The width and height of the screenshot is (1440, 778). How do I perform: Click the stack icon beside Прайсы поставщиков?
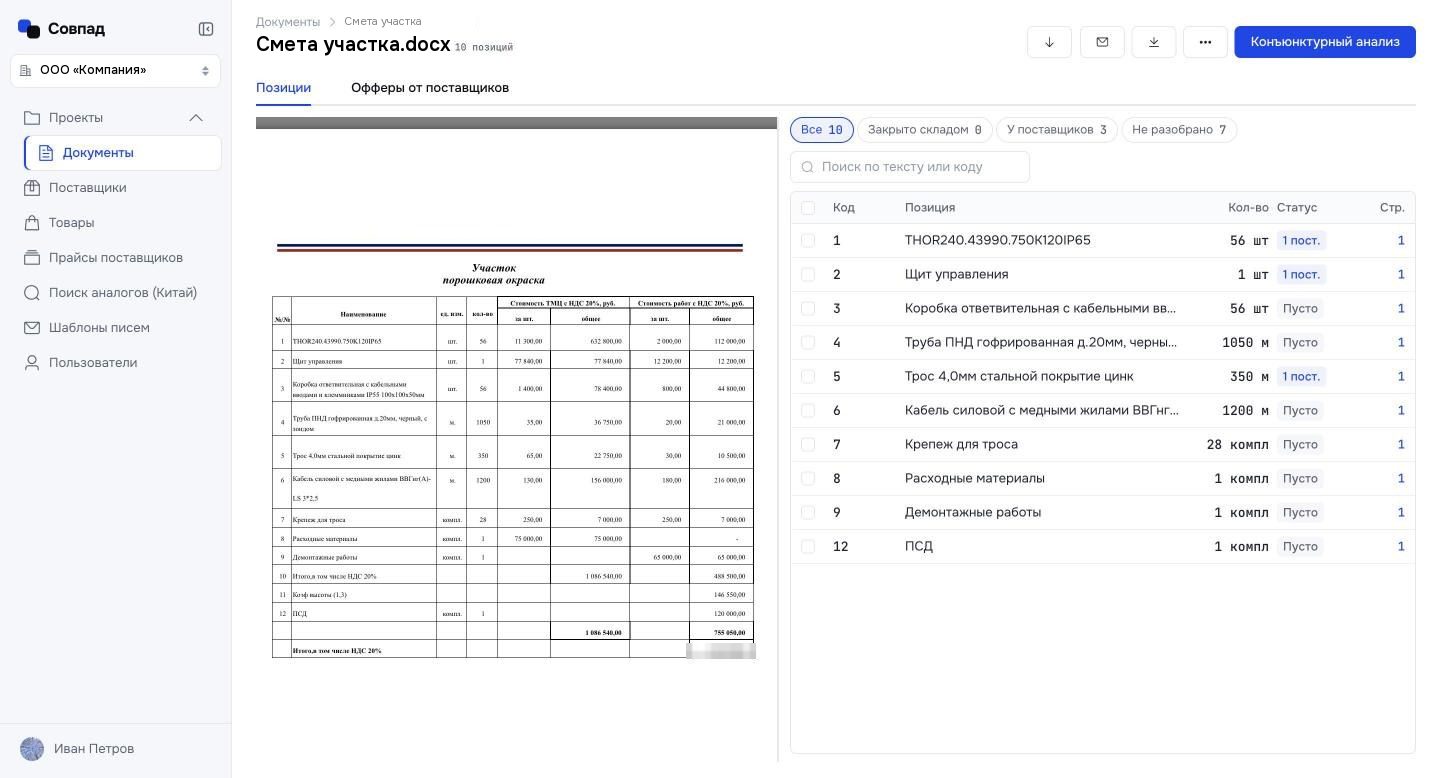[x=32, y=258]
